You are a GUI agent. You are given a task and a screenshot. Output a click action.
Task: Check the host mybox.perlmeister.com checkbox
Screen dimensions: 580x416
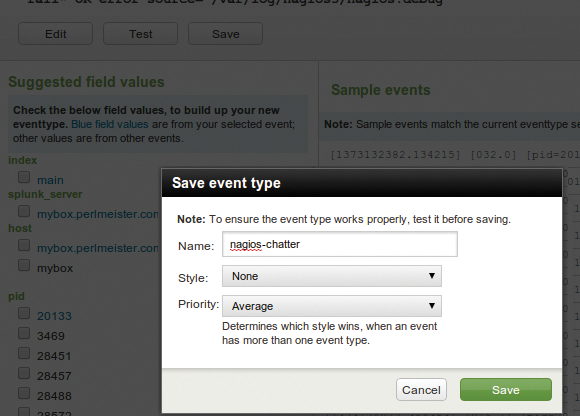point(24,245)
